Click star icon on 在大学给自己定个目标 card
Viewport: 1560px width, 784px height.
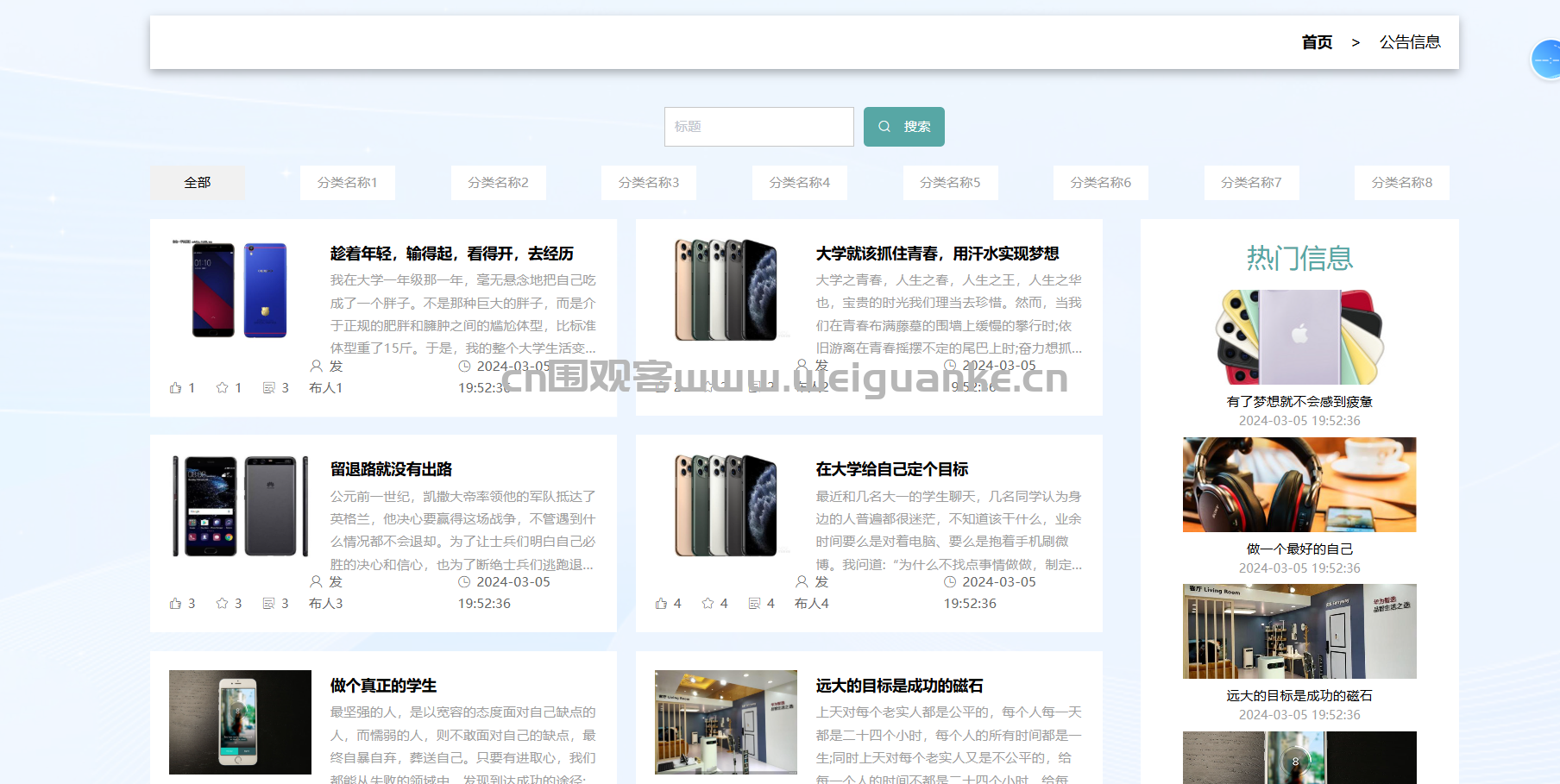708,604
